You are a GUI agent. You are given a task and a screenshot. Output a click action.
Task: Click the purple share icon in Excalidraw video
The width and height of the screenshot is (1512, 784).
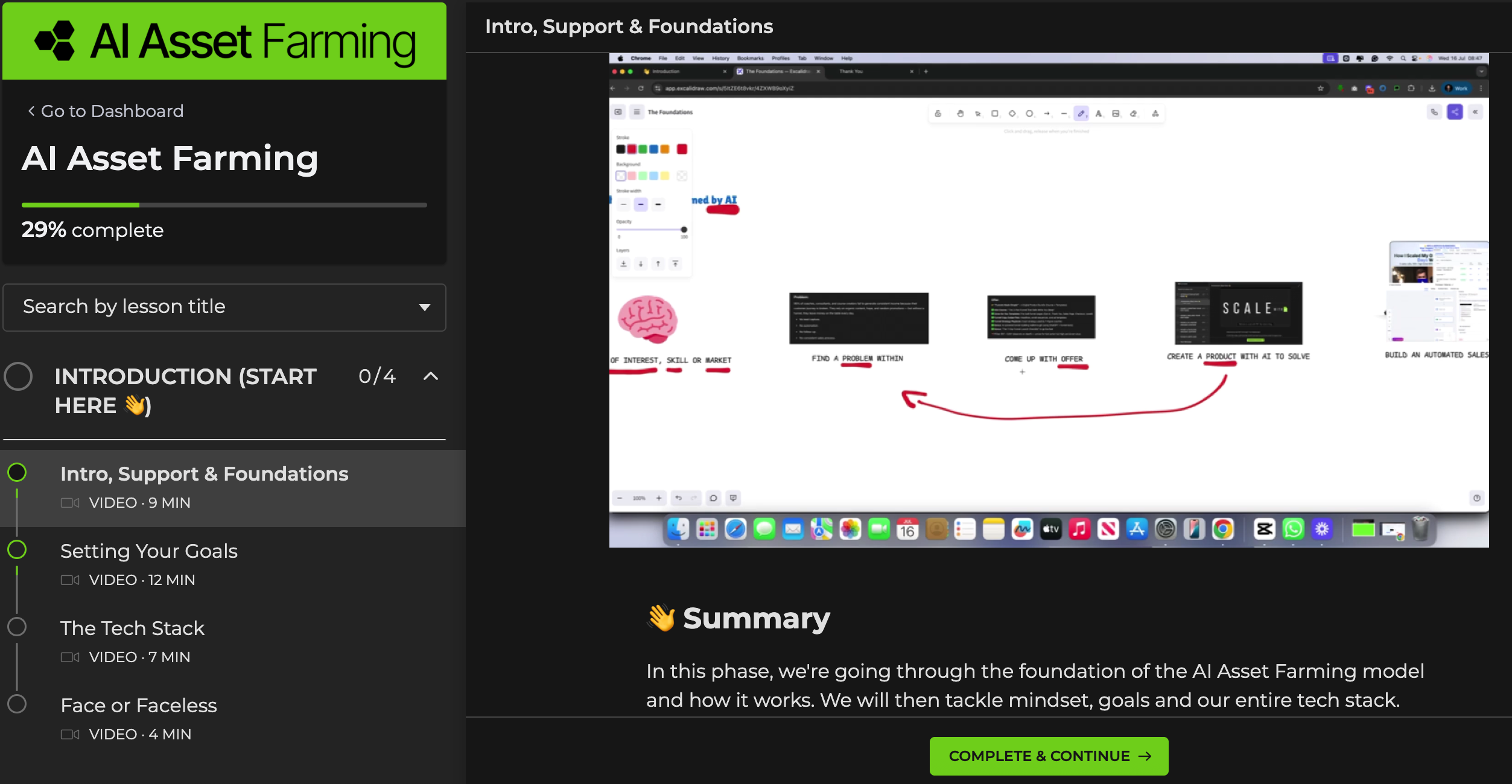point(1455,112)
